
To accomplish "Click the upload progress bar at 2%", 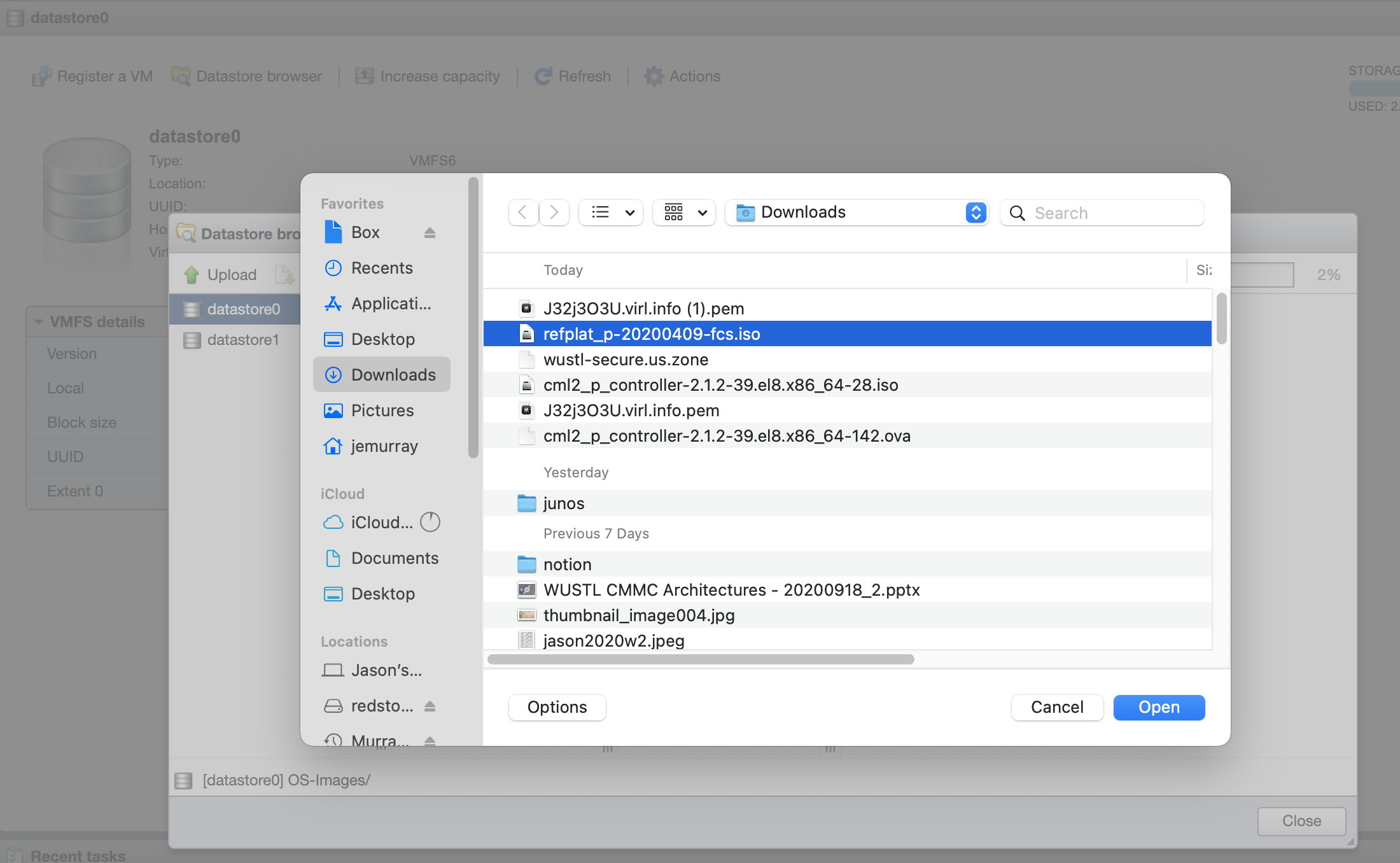I will 1263,275.
